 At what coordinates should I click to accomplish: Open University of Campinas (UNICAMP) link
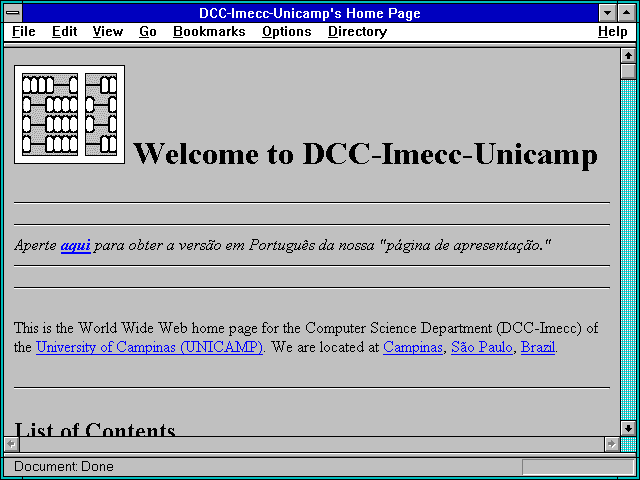tap(149, 347)
